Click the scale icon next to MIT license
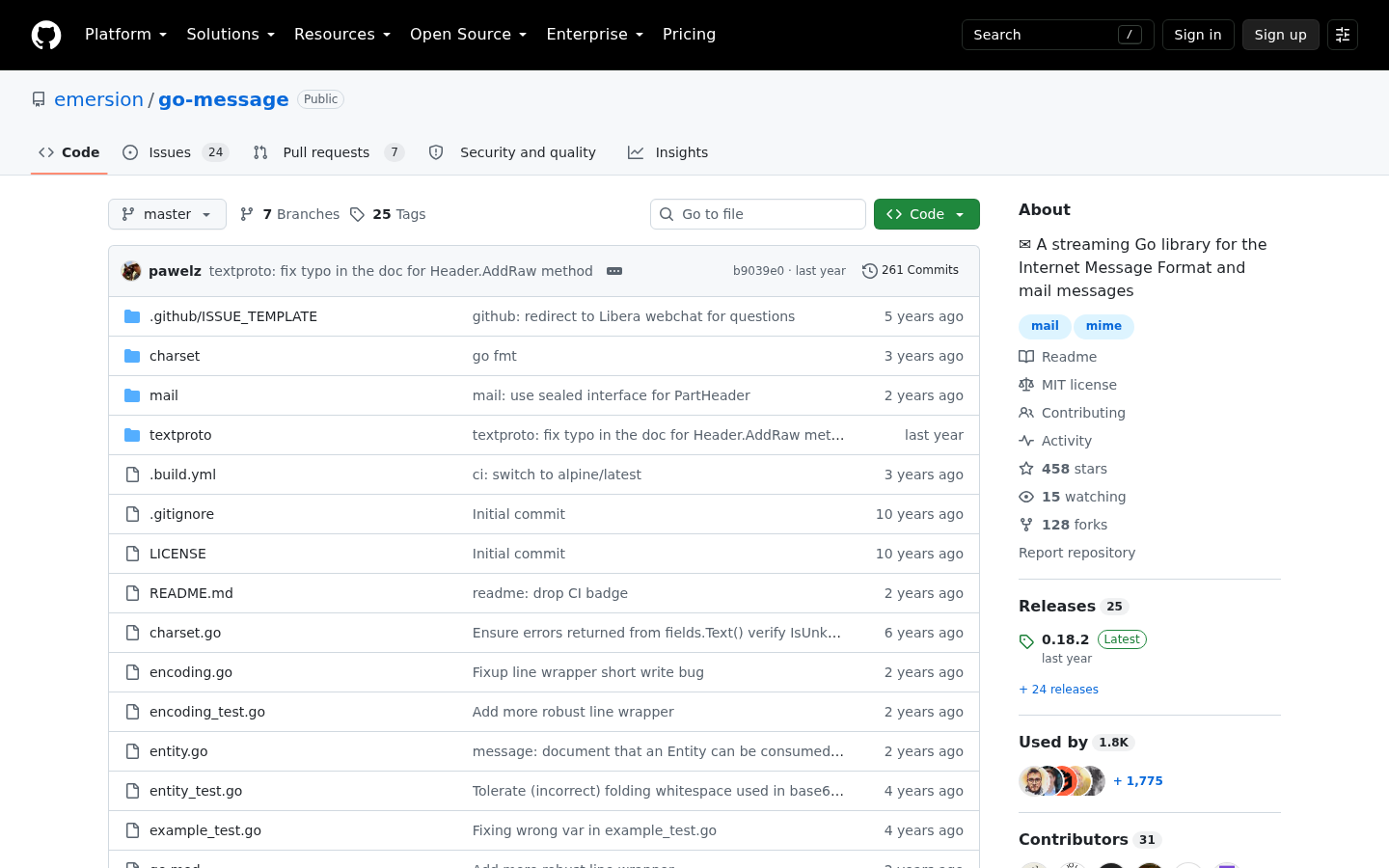Image resolution: width=1389 pixels, height=868 pixels. click(x=1026, y=385)
